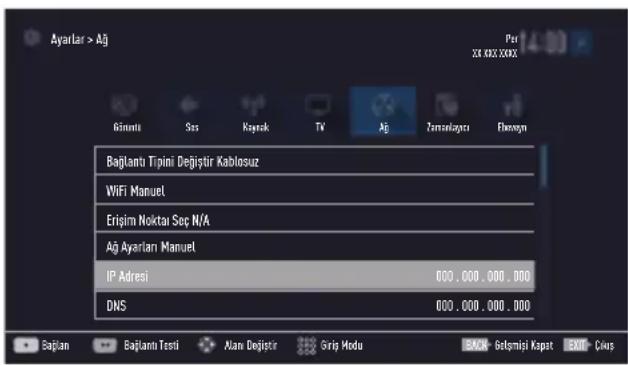Click the DNS row label
Viewport: 628px width, 365px height.
coord(116,306)
